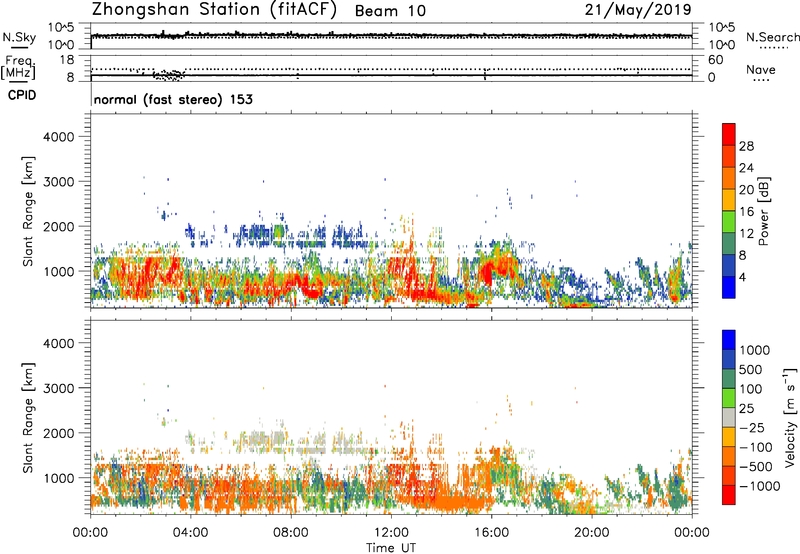This screenshot has width=800, height=554.
Task: Click the "-1000" label on velocity colorbar
Action: pyautogui.click(x=759, y=486)
